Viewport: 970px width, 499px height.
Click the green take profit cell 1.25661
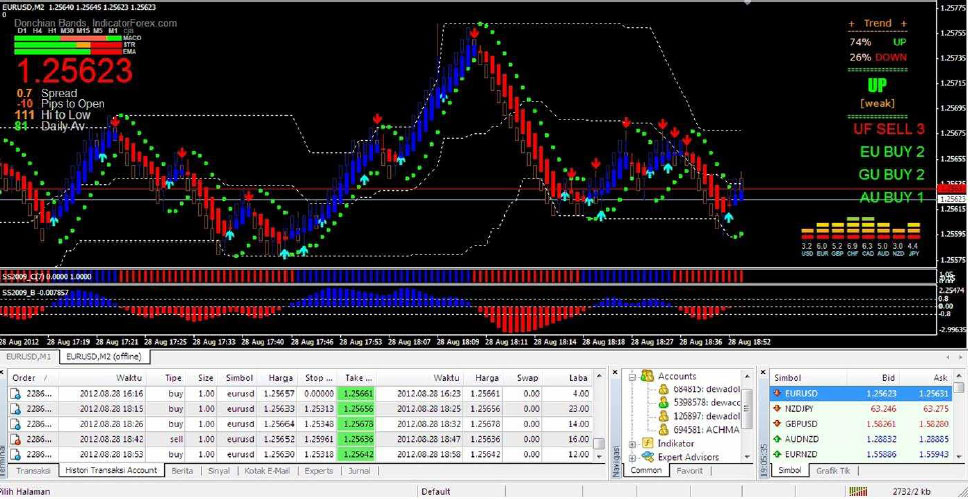pyautogui.click(x=356, y=393)
